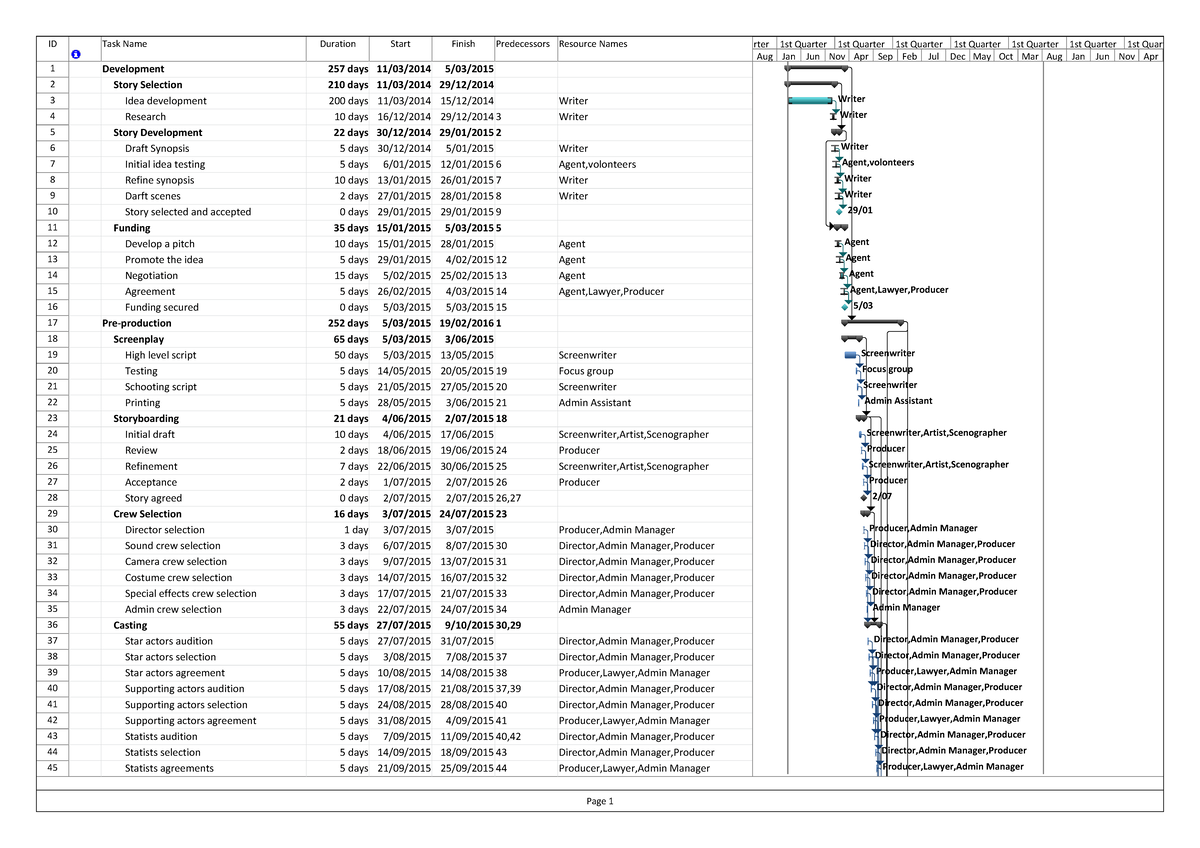Click the blue info indicator column icon

click(76, 55)
